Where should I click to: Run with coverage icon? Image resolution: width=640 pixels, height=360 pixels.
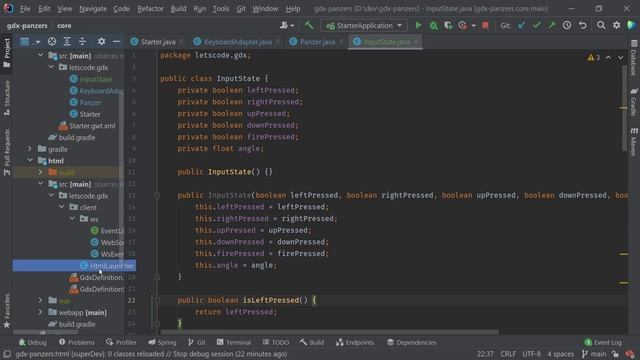click(448, 25)
